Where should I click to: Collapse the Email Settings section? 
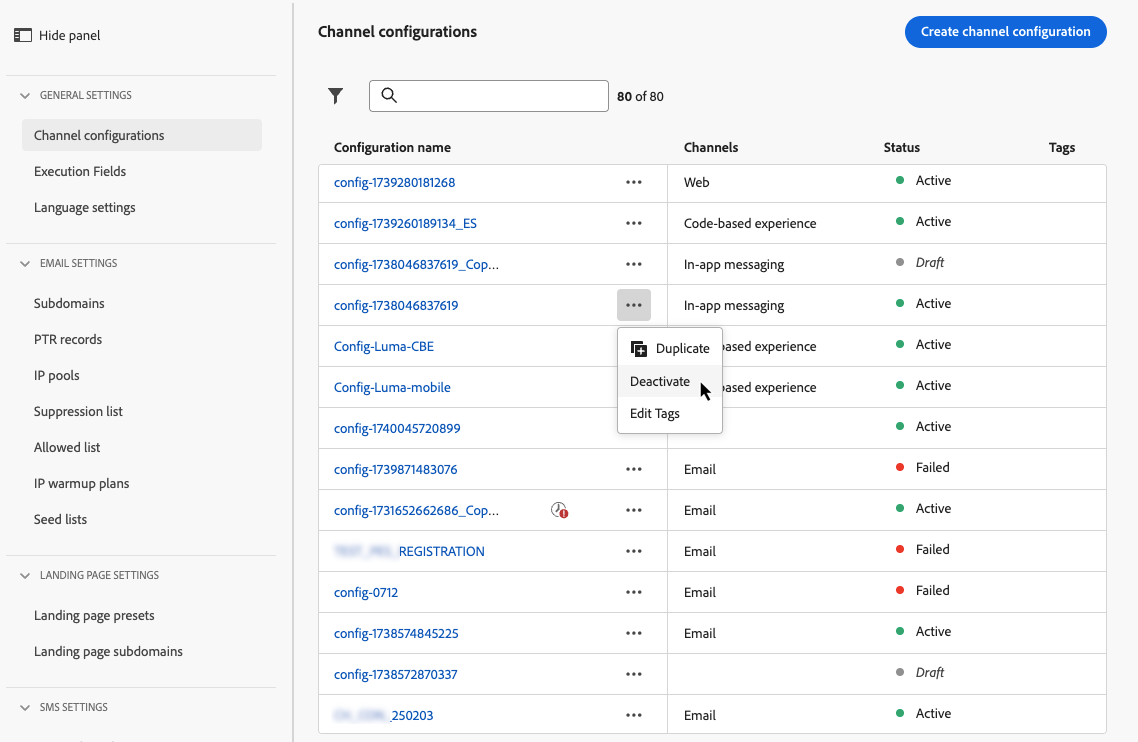click(x=25, y=264)
